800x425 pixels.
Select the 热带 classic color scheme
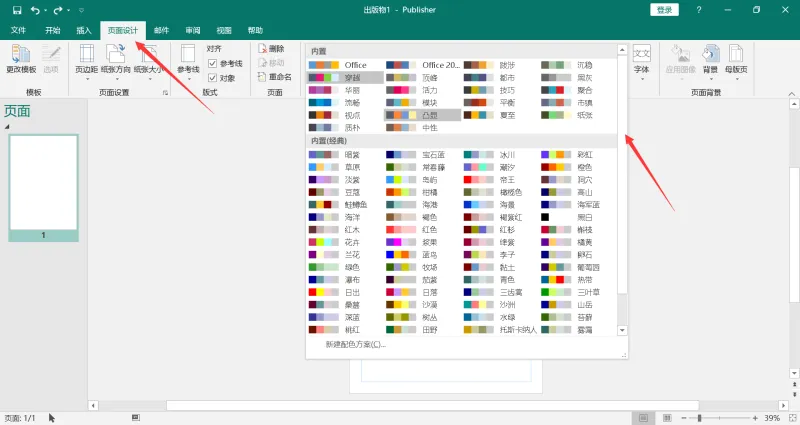[578, 280]
